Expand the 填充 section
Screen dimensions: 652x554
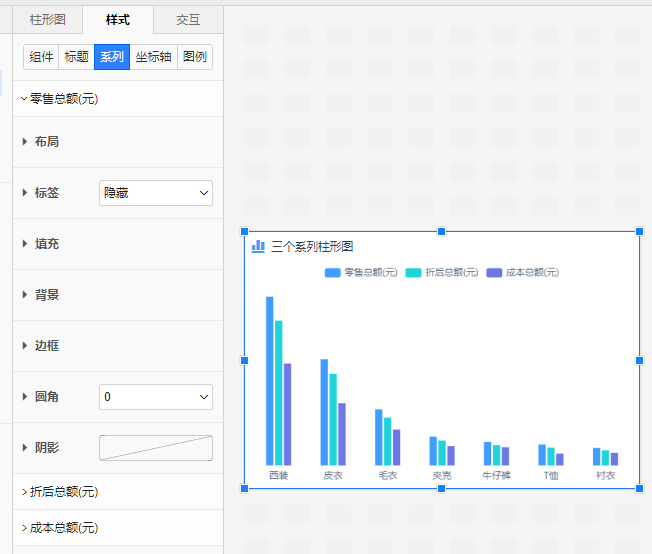(46, 244)
